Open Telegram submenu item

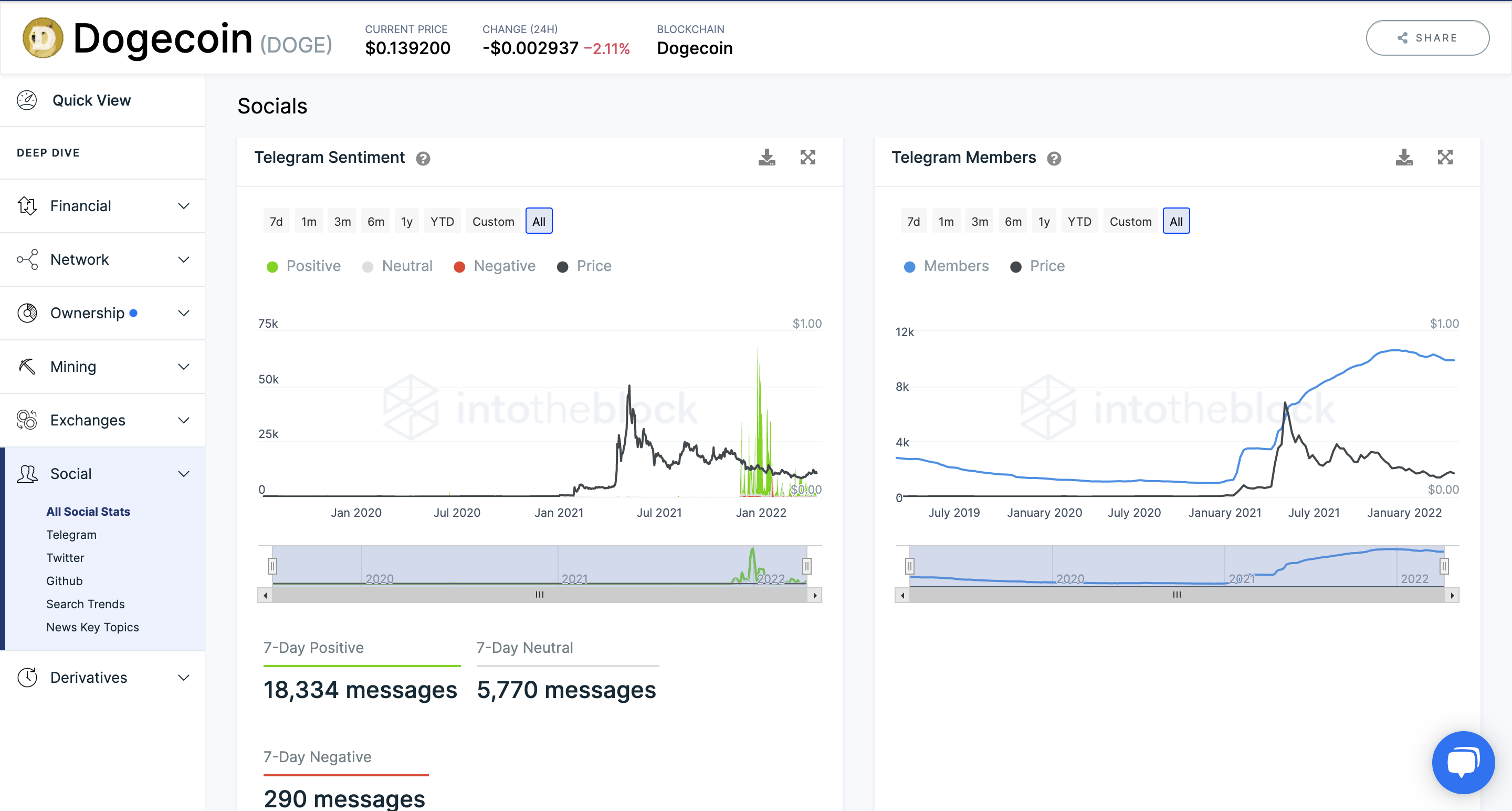[71, 534]
